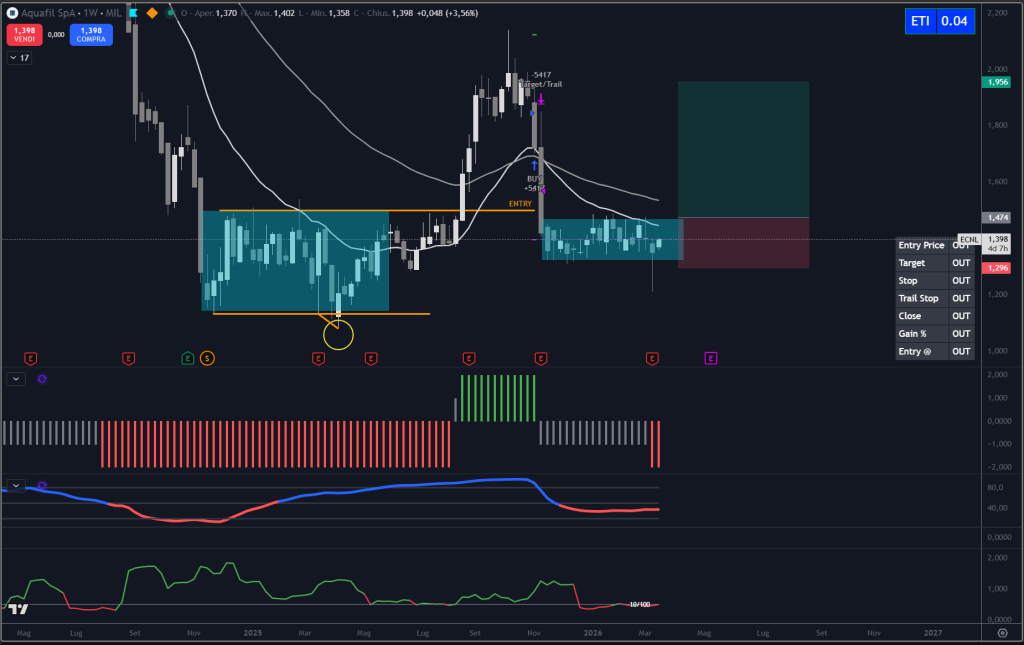
Task: Click the blue COMPRA 1,398 buy button
Action: click(91, 35)
